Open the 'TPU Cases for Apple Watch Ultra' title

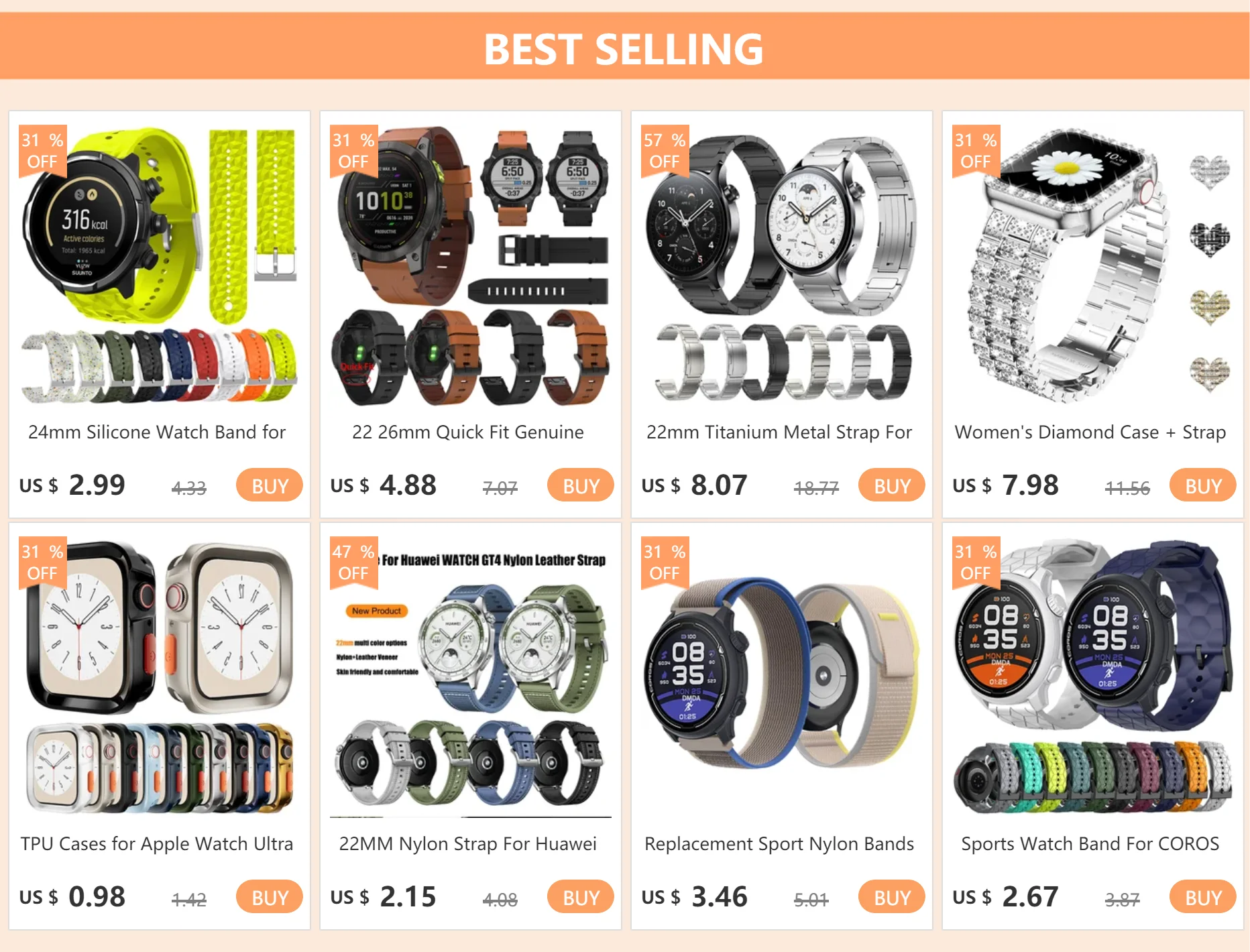point(157,844)
